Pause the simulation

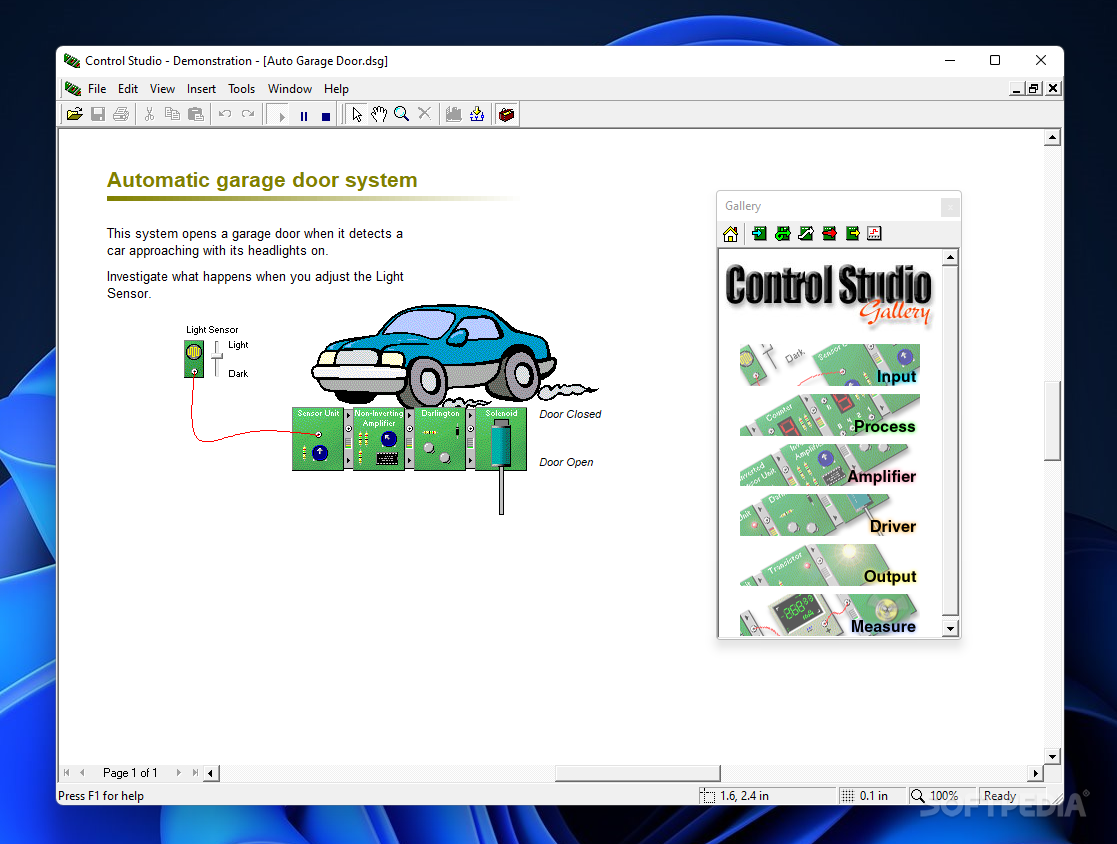(x=304, y=115)
